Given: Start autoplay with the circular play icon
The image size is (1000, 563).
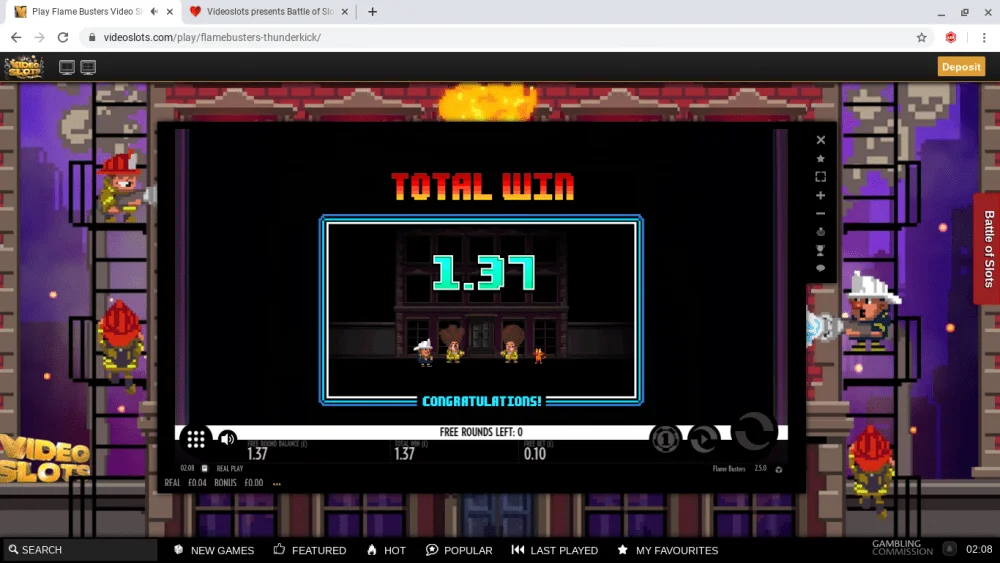Looking at the screenshot, I should (704, 439).
